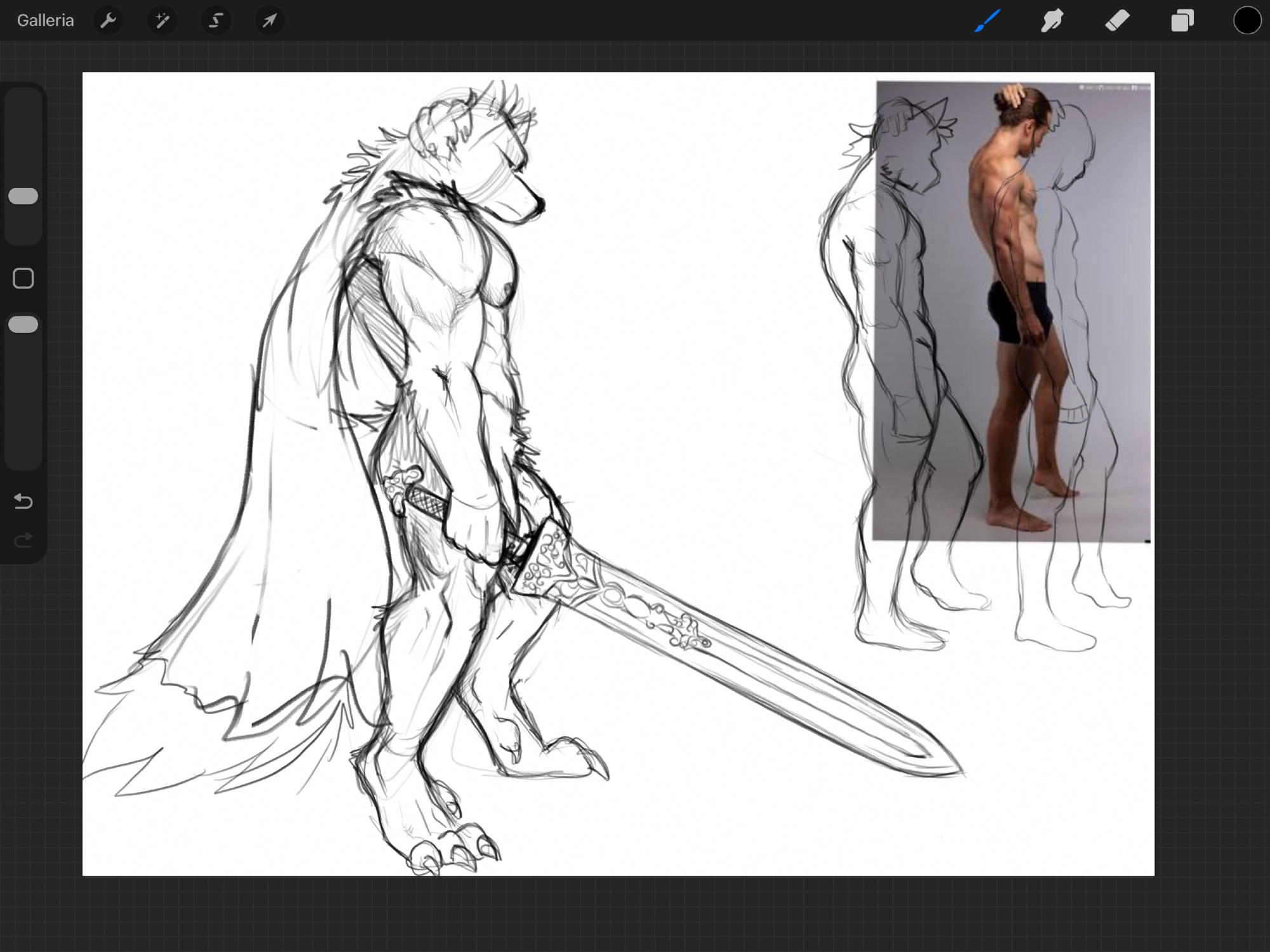This screenshot has height=952, width=1270.
Task: Open the black color picker
Action: (x=1247, y=21)
